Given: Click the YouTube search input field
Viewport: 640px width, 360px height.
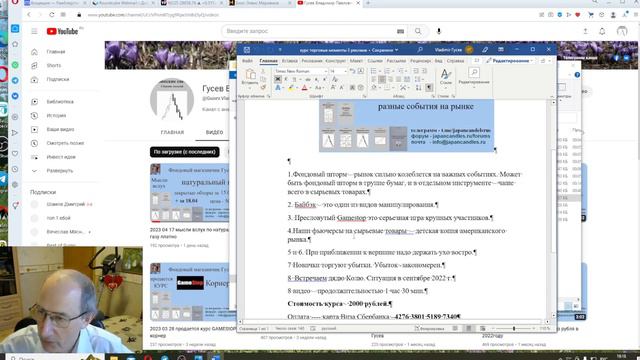Looking at the screenshot, I should pyautogui.click(x=314, y=31).
